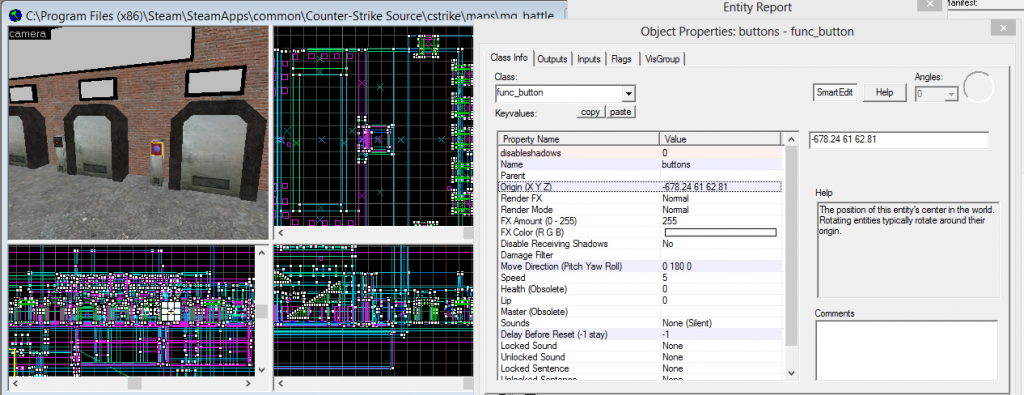
Task: Toggle the SmartEdit button
Action: 834,93
